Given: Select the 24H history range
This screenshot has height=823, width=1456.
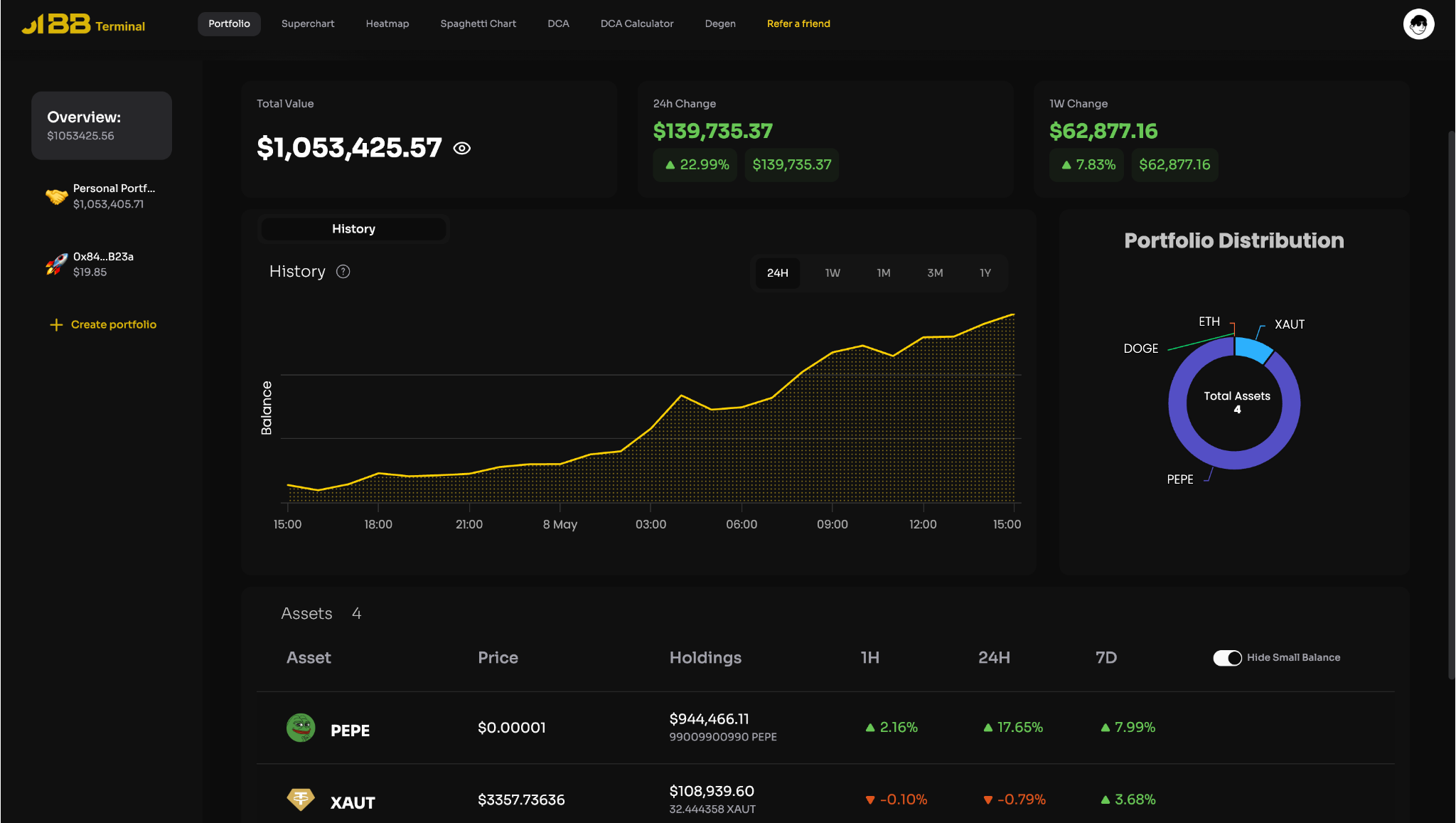Looking at the screenshot, I should (777, 273).
